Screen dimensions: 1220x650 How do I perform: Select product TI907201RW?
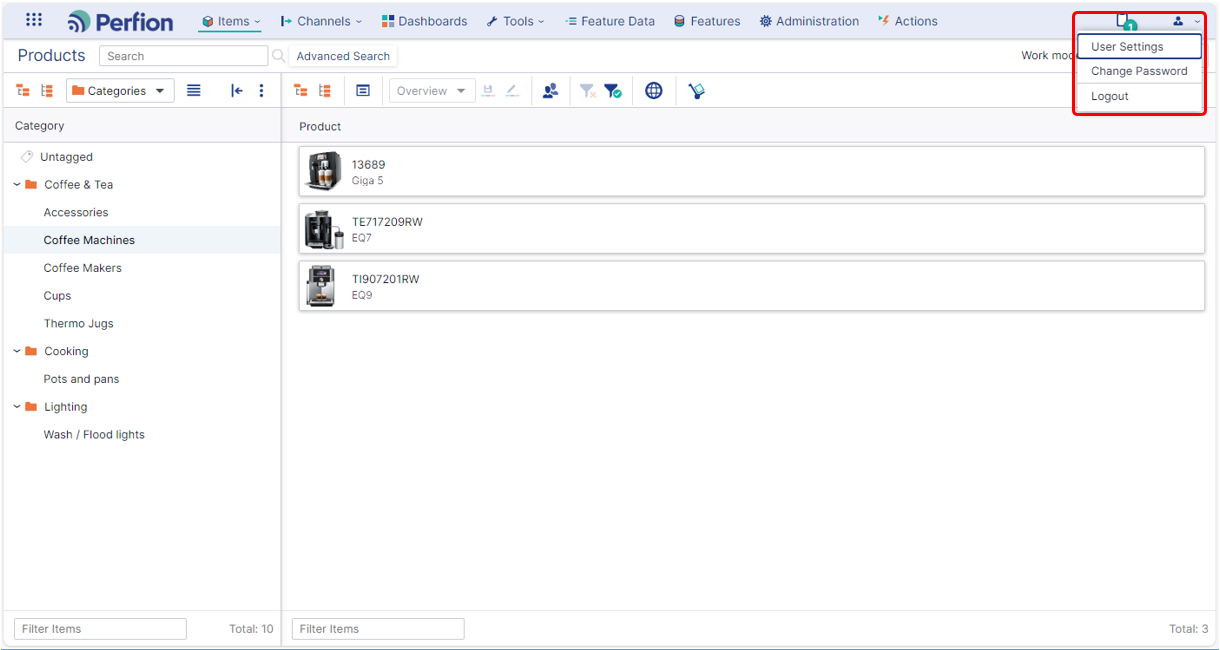[x=385, y=279]
